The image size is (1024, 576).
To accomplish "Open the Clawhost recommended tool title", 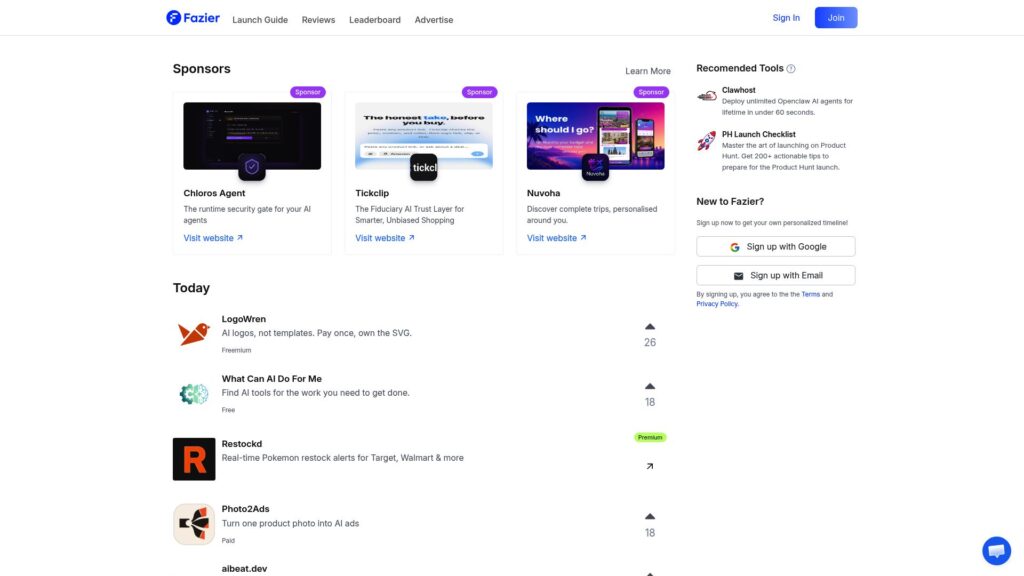I will click(x=739, y=90).
